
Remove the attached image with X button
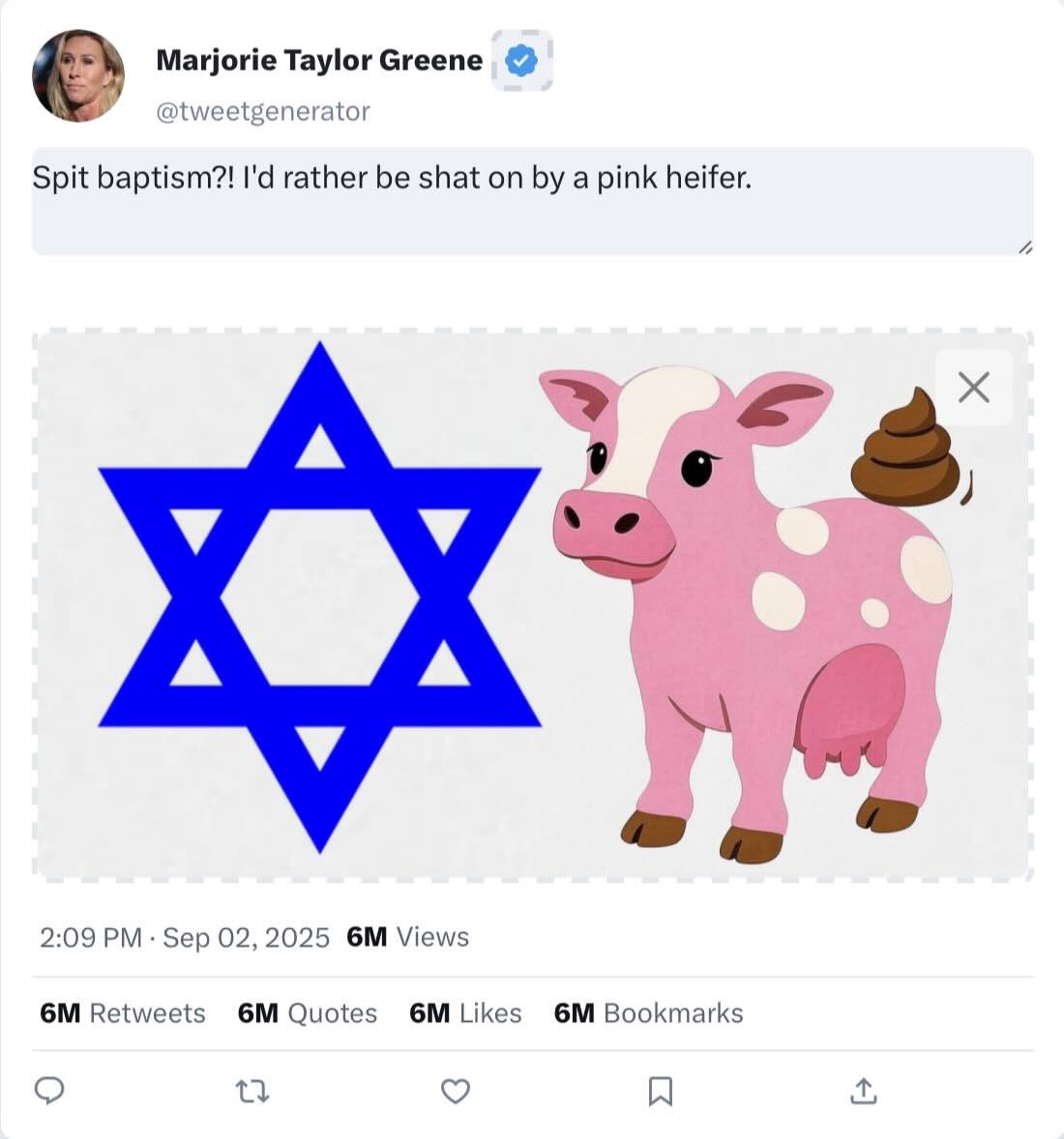pos(973,387)
